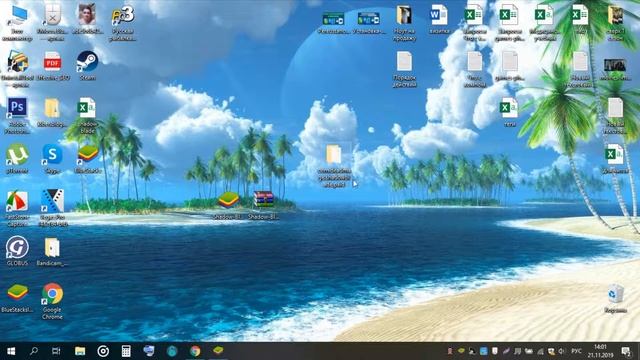The width and height of the screenshot is (640, 360).
Task: Select the folder near the mouse cursor
Action: click(333, 155)
